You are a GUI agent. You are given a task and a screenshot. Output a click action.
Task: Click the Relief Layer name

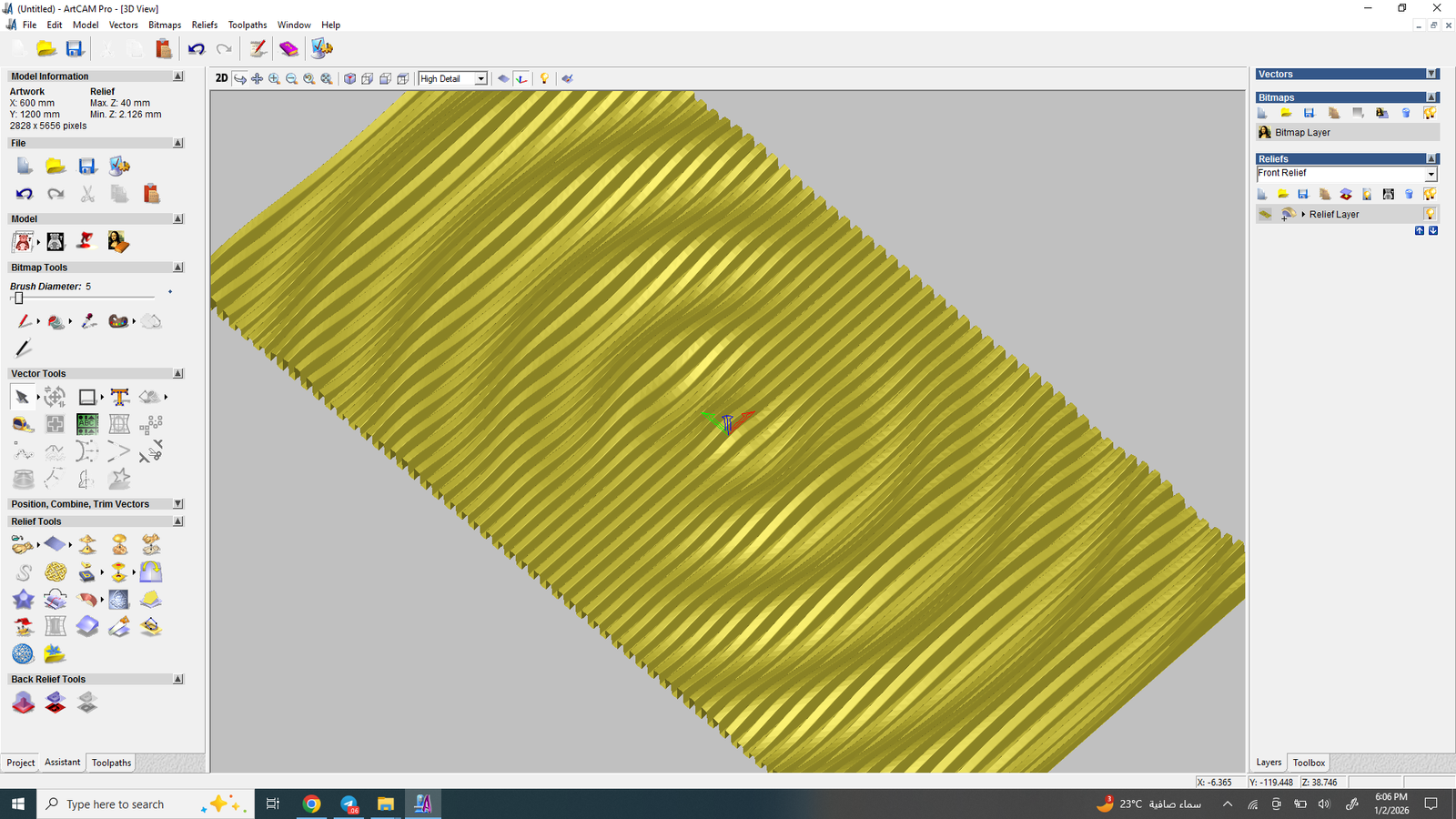(1334, 215)
